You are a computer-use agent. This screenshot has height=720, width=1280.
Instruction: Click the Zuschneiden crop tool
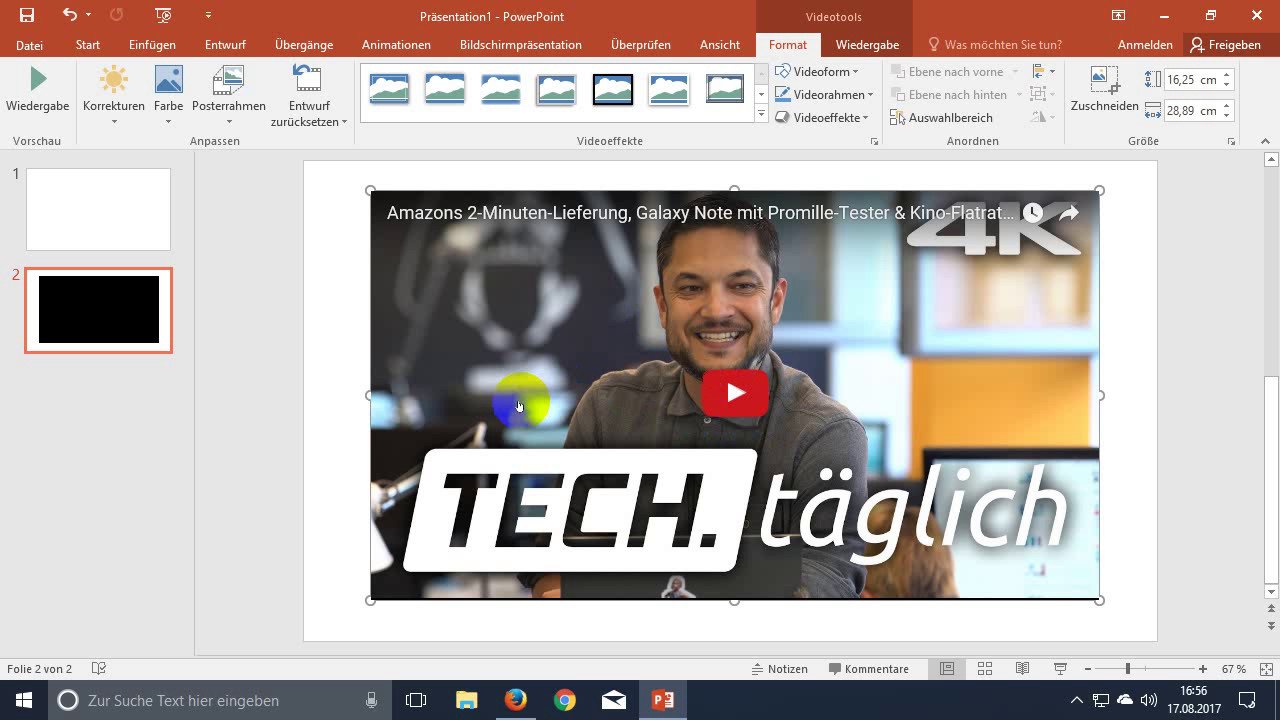(x=1104, y=90)
